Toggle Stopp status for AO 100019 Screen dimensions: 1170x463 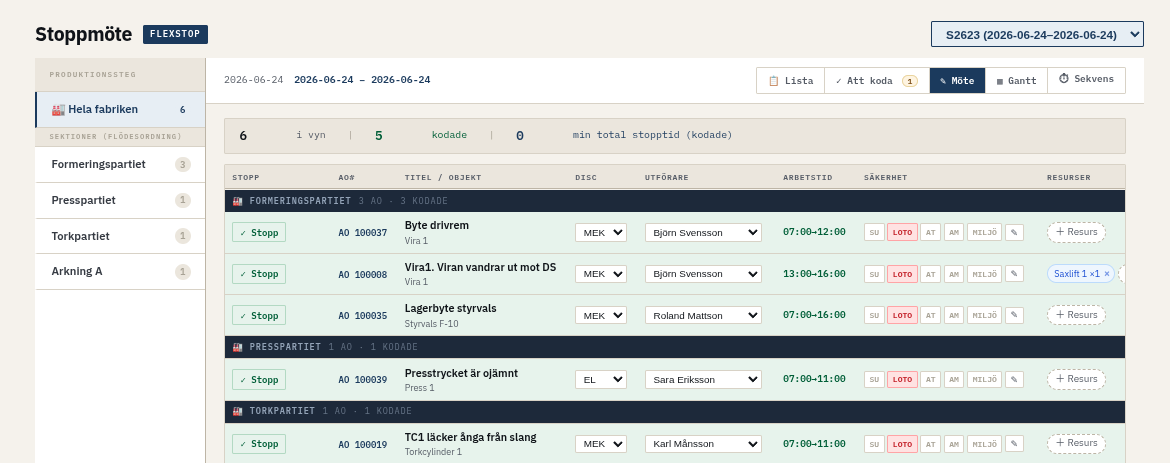coord(259,444)
